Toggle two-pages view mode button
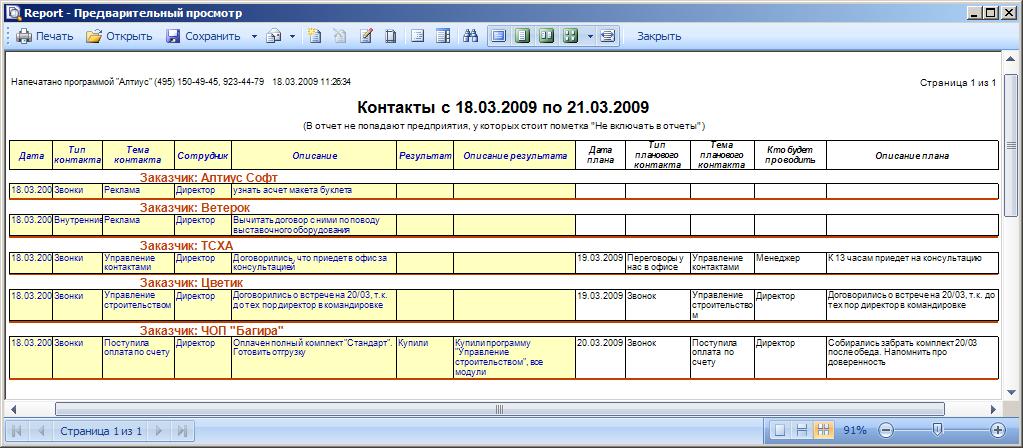The height and width of the screenshot is (448, 1023). [546, 36]
